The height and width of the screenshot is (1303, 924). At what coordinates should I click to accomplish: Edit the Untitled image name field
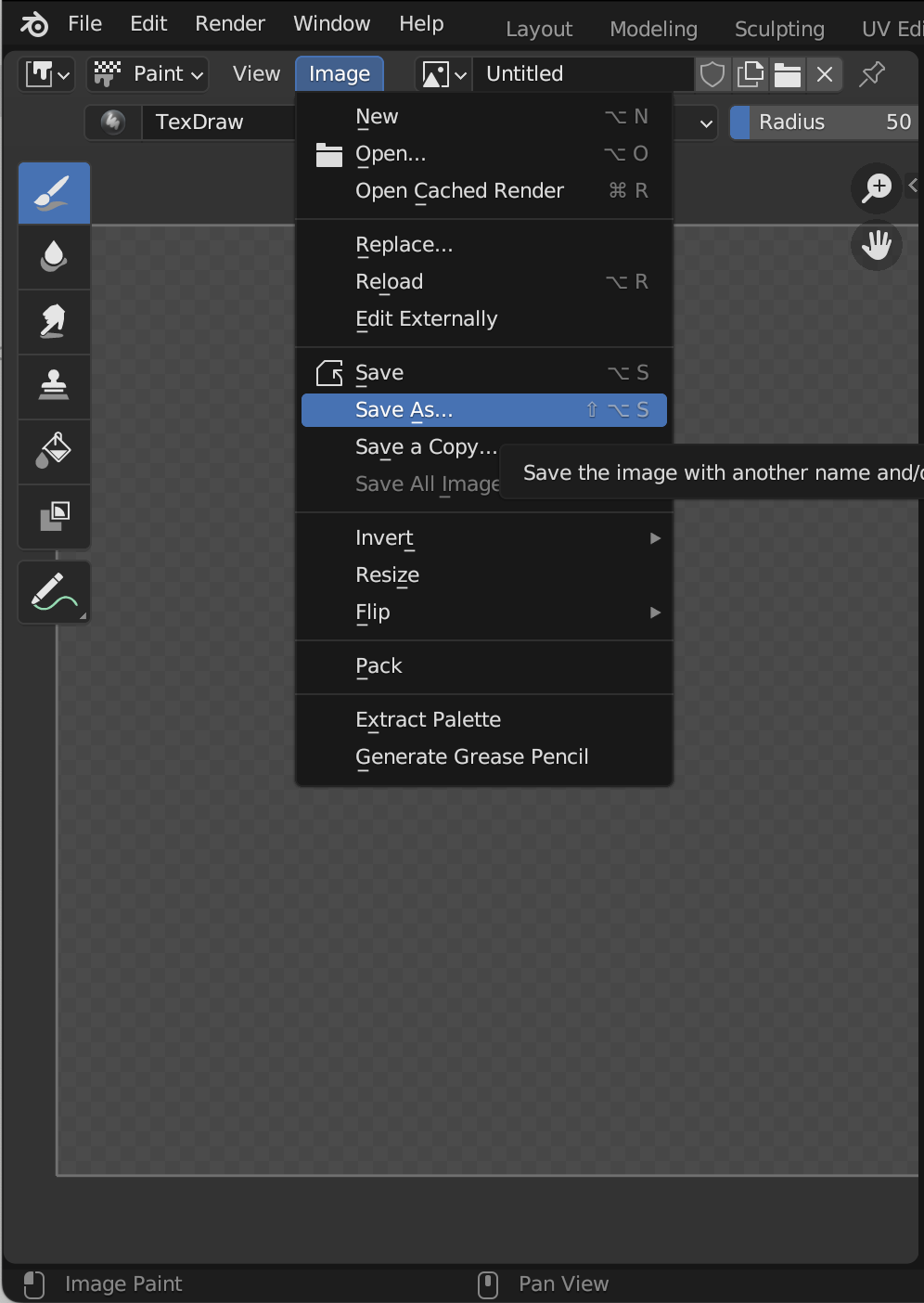click(x=584, y=74)
